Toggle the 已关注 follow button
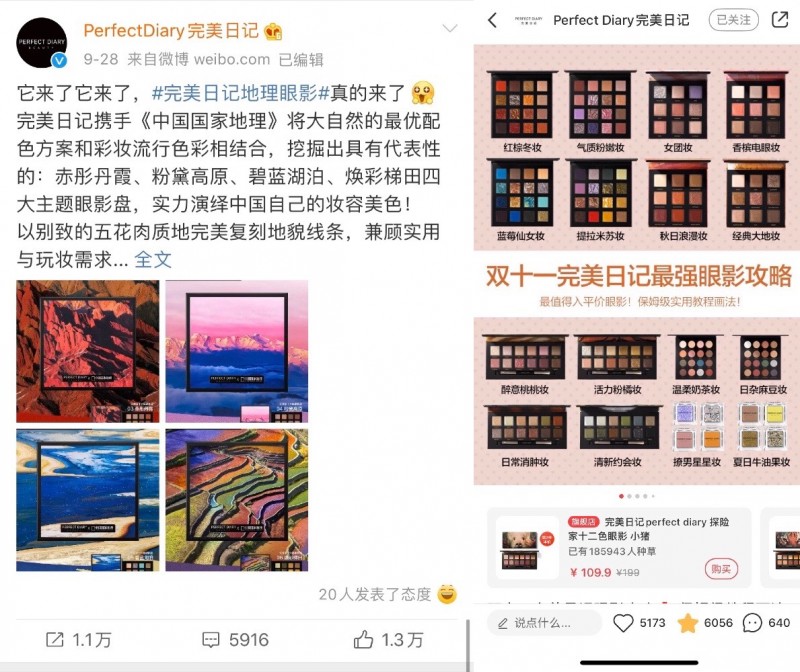Screen dimensions: 800x672 point(734,20)
